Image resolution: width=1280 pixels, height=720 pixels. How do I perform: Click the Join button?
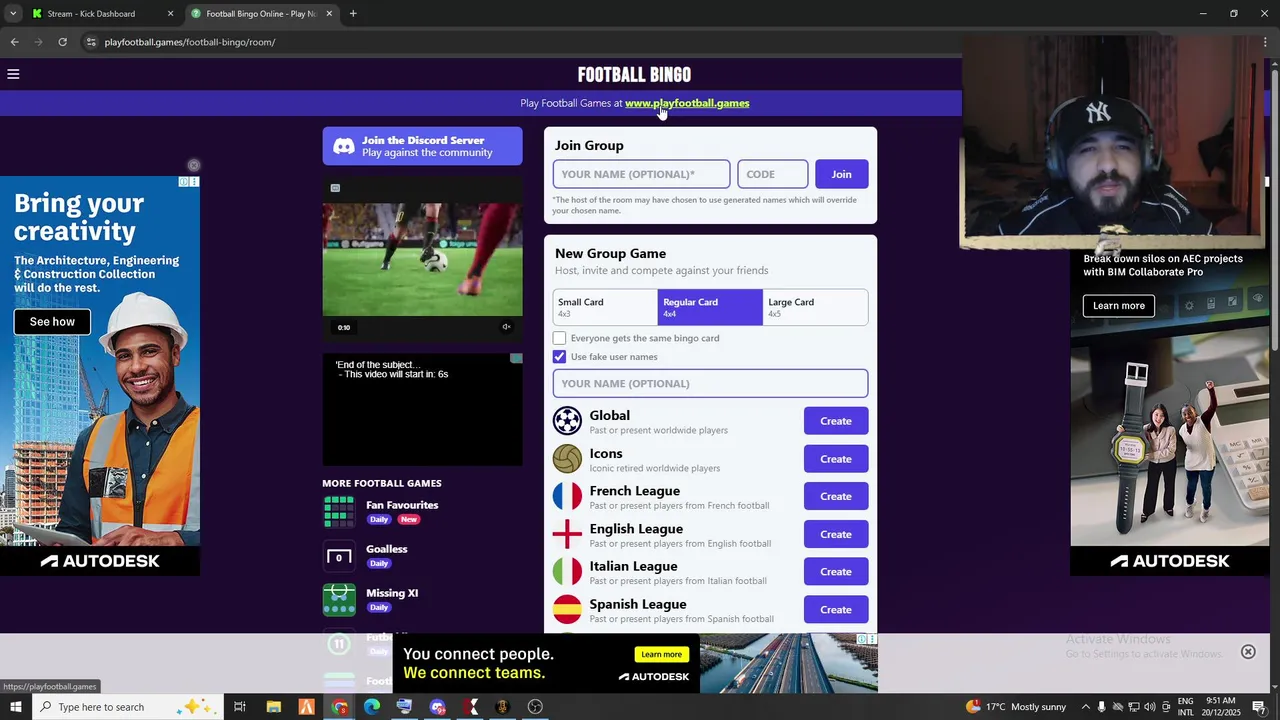[x=841, y=174]
